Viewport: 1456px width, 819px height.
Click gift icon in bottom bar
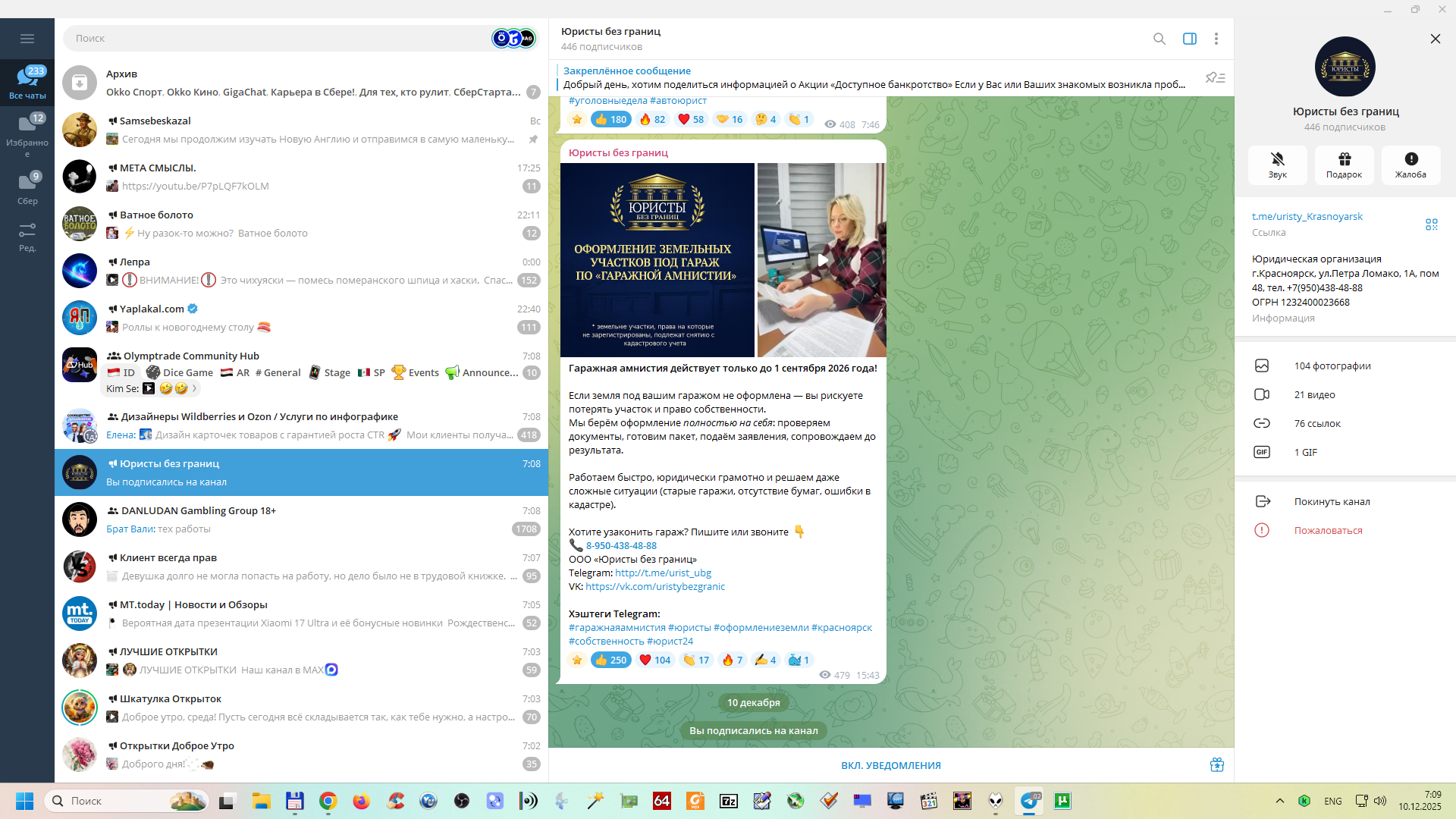pyautogui.click(x=1216, y=765)
